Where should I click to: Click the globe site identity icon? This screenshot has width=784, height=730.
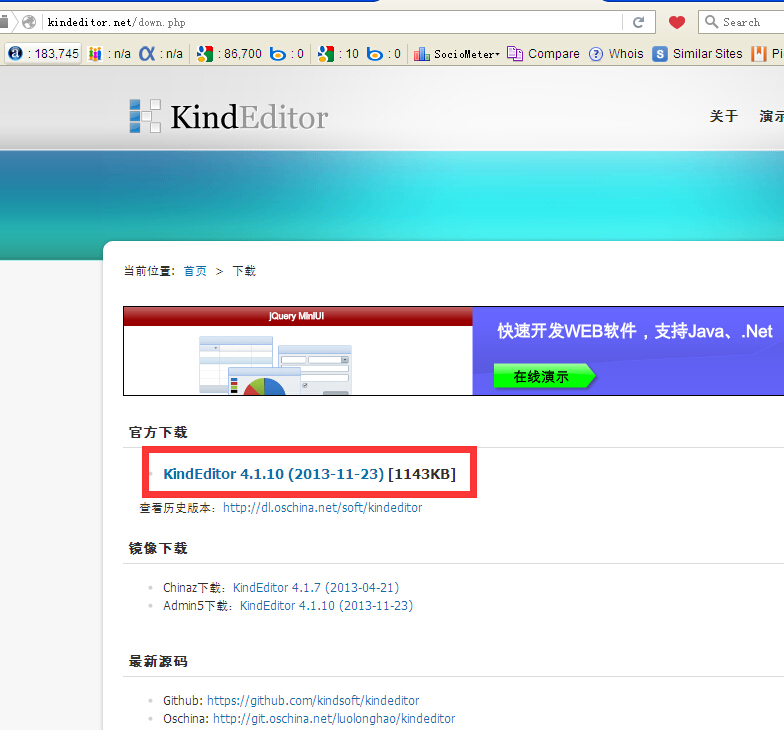(x=29, y=22)
